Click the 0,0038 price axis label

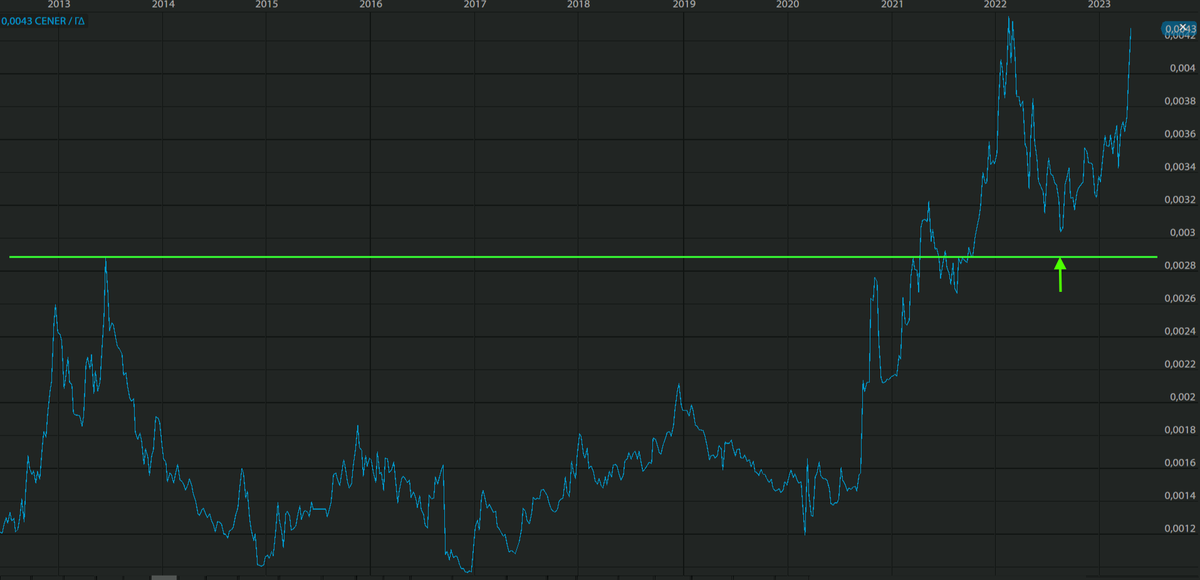coord(1182,101)
